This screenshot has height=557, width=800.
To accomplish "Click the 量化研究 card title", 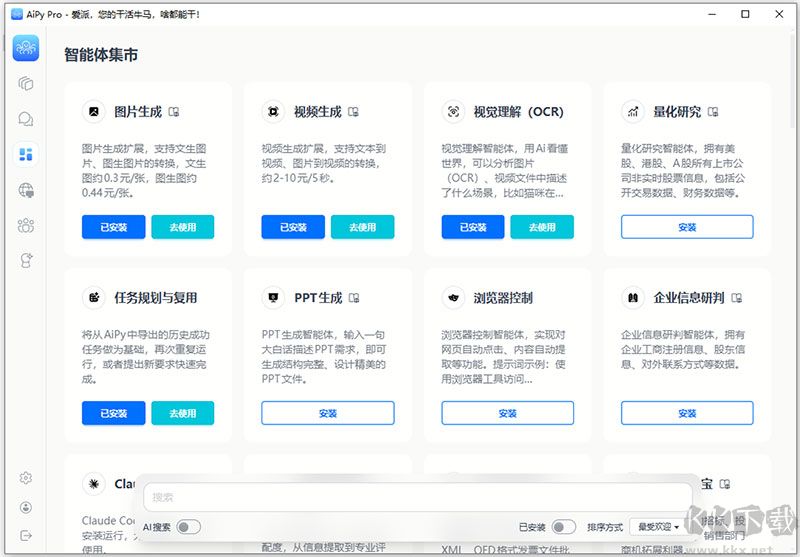I will pos(677,112).
